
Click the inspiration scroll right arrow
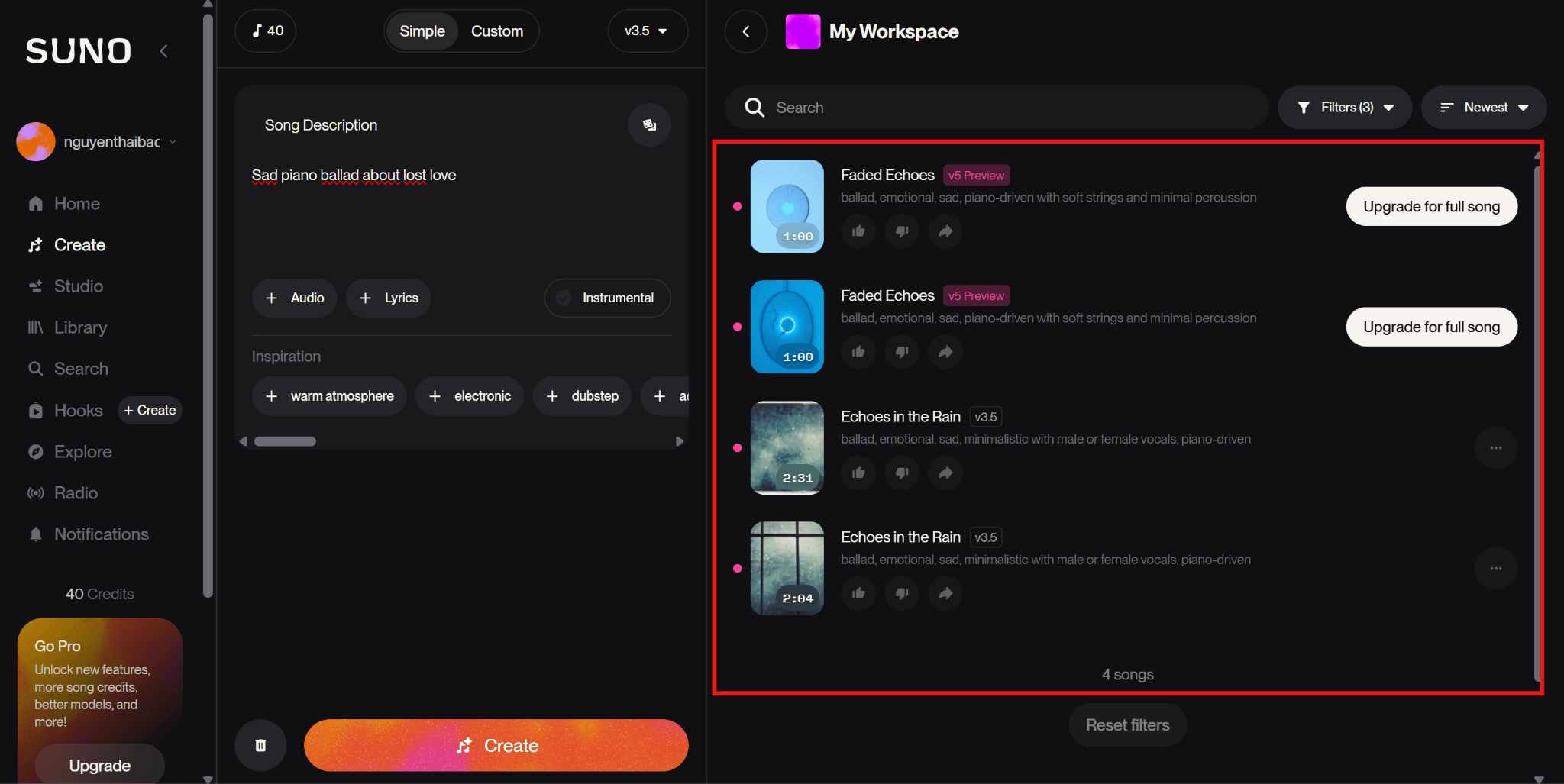[x=679, y=441]
